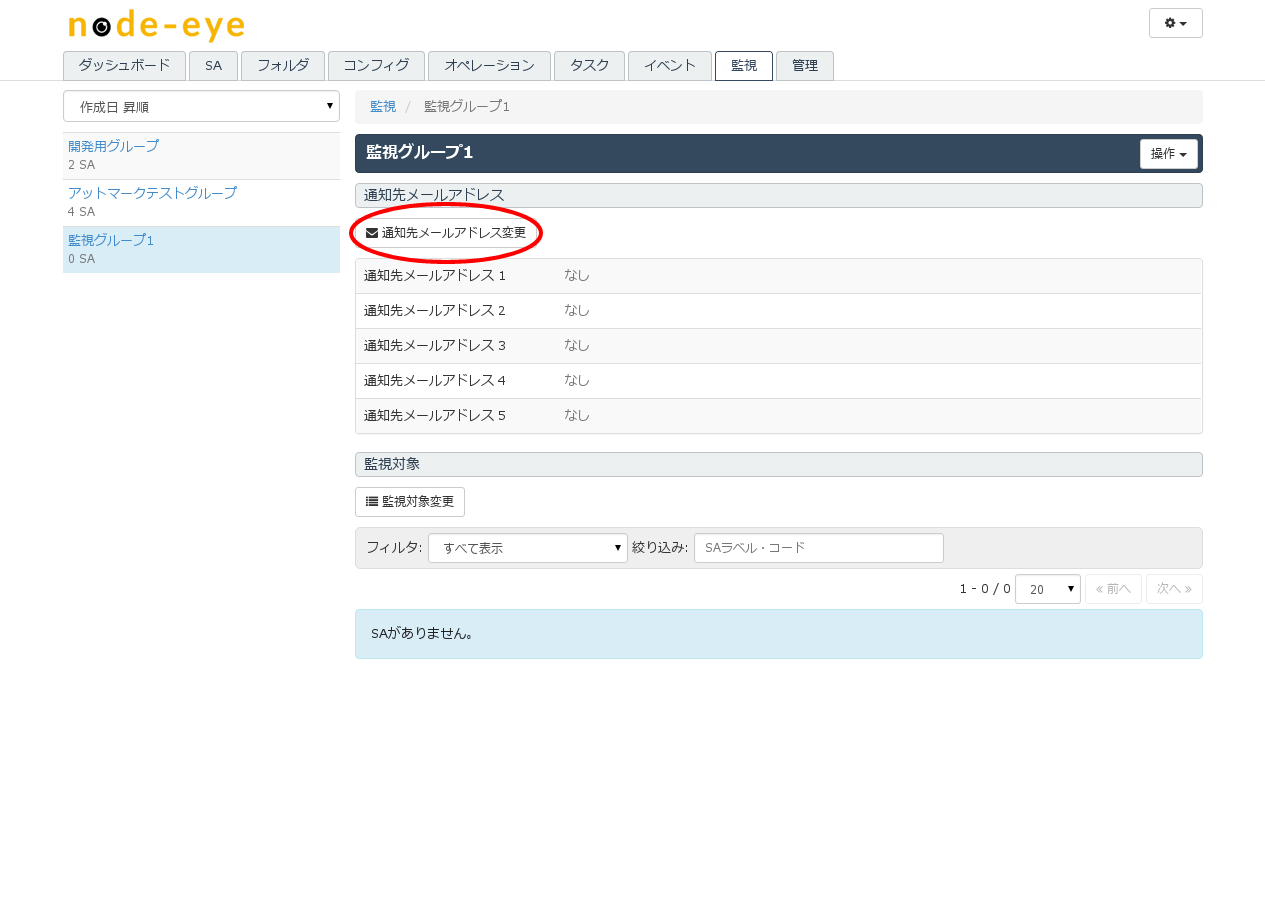Switch to タスク tab

(x=589, y=66)
